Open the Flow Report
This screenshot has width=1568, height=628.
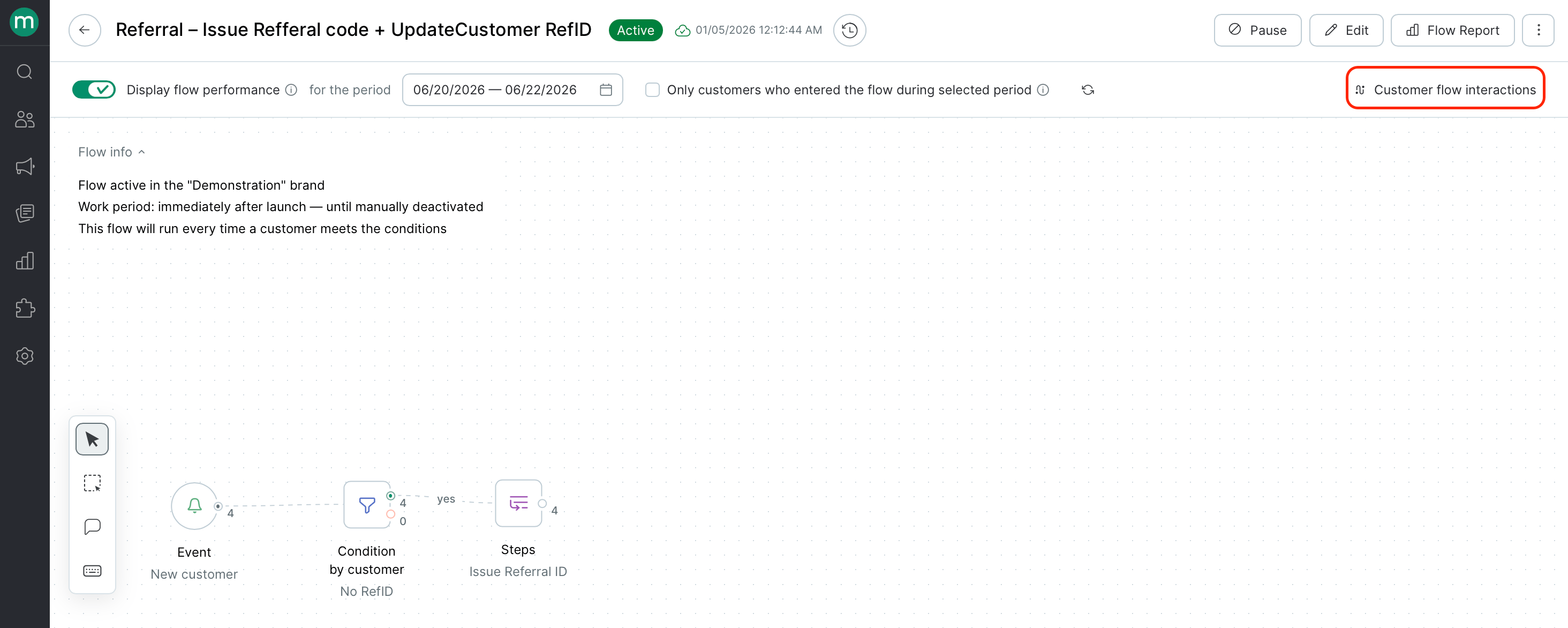coord(1452,30)
